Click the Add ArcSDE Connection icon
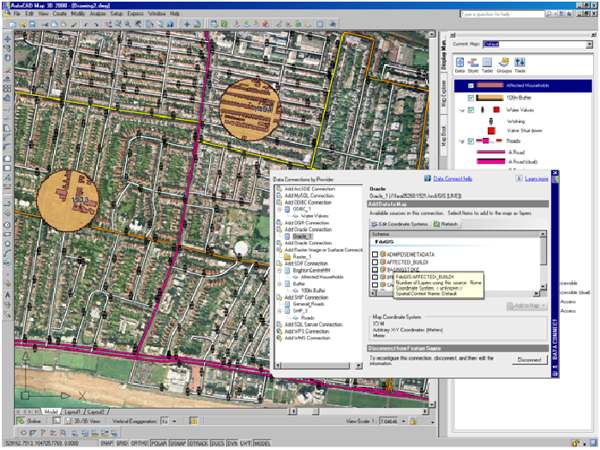The image size is (600, 450). [x=279, y=189]
